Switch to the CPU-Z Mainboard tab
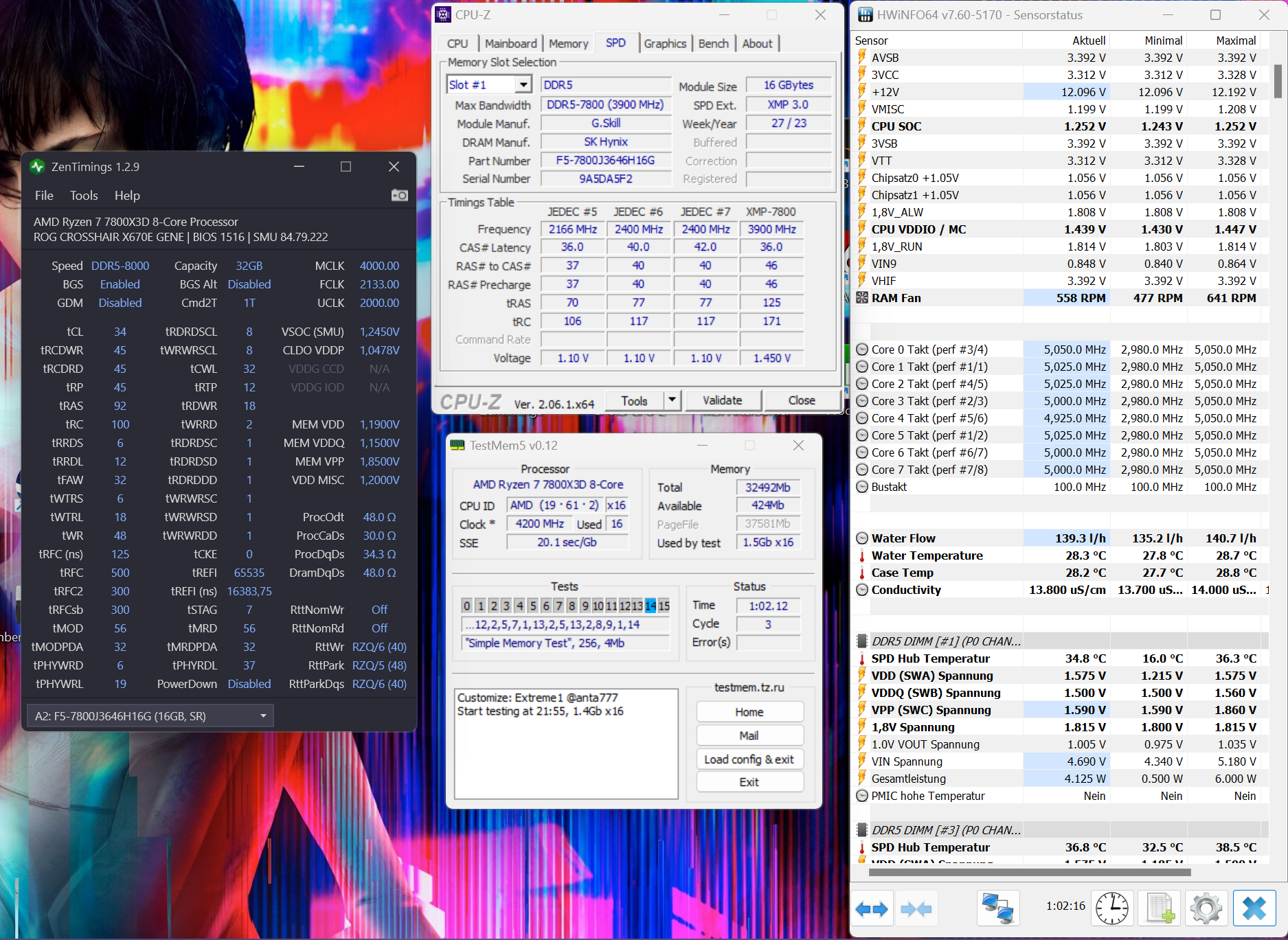Image resolution: width=1288 pixels, height=940 pixels. point(511,43)
